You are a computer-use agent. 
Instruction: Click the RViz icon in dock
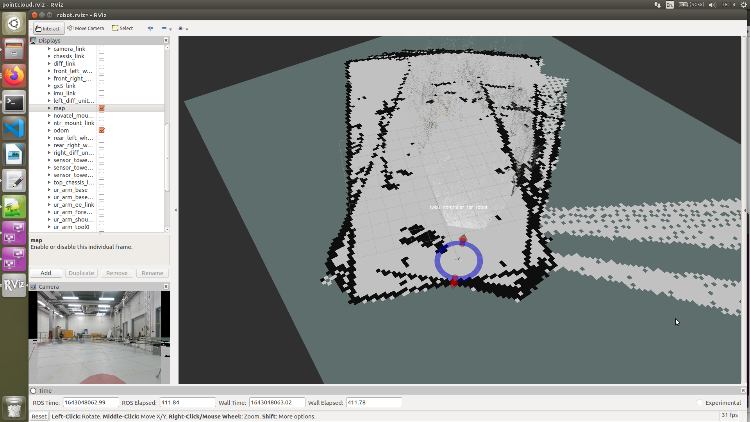[x=14, y=285]
